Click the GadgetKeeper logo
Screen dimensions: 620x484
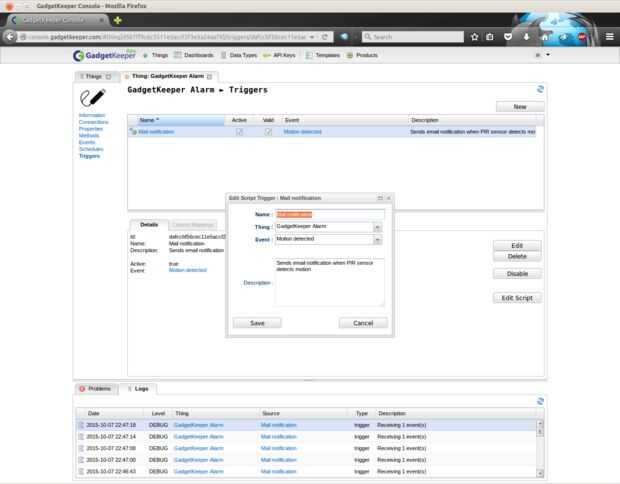point(104,55)
